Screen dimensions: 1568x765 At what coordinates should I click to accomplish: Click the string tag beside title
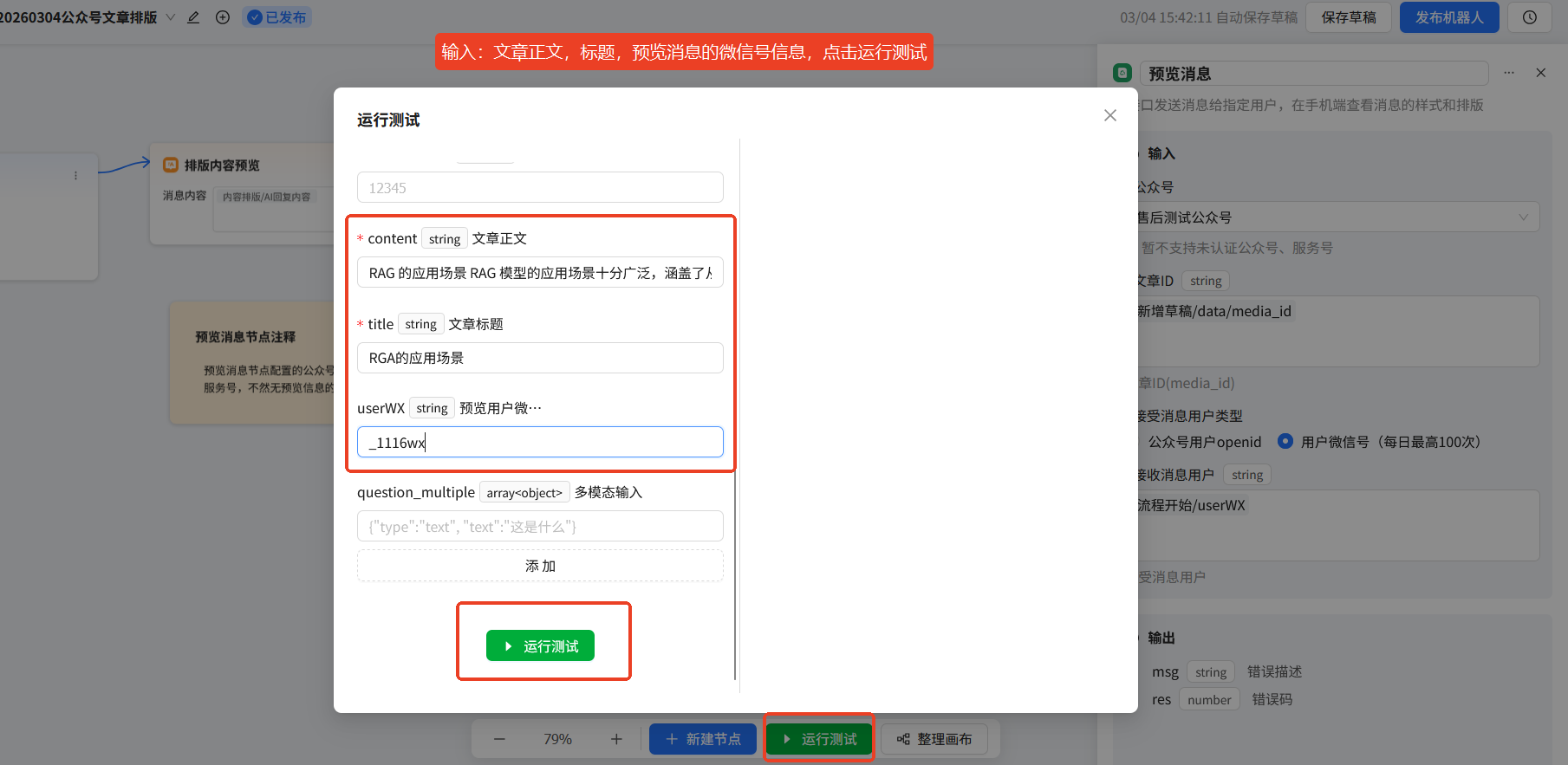pyautogui.click(x=420, y=324)
